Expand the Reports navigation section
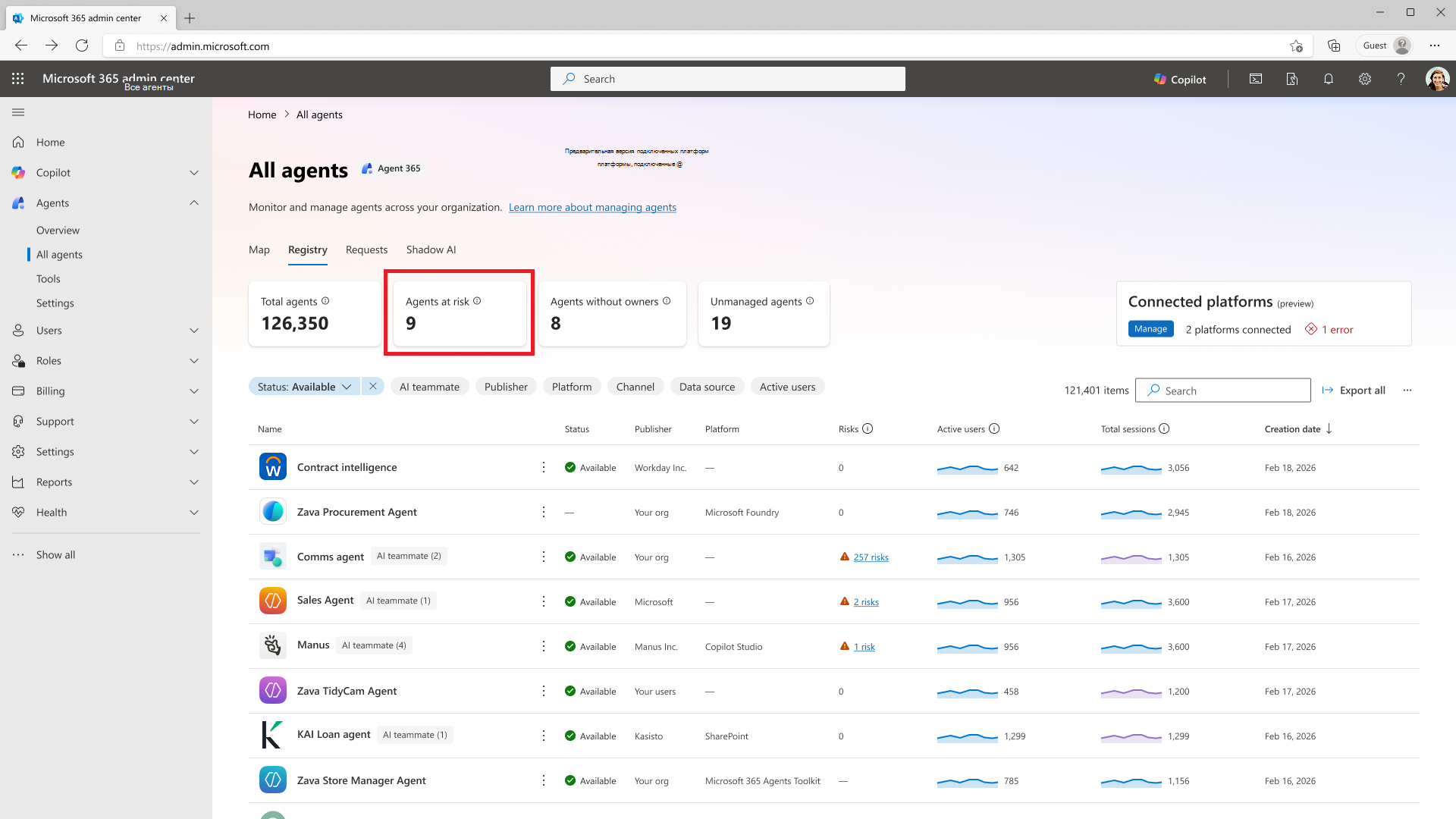1456x819 pixels. (x=194, y=482)
